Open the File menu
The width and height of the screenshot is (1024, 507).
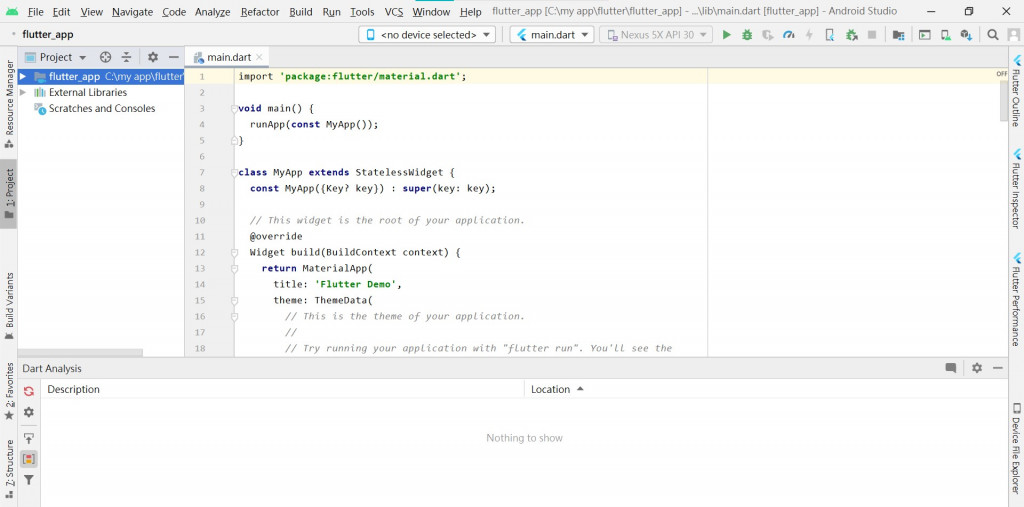(35, 12)
